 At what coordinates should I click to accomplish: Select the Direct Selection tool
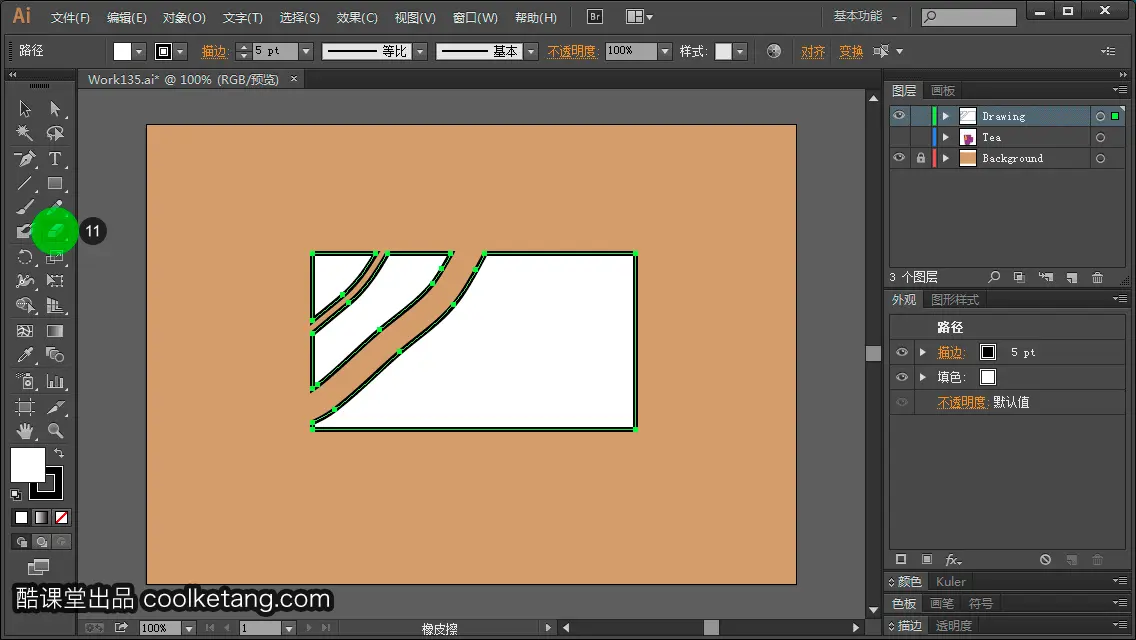click(55, 109)
